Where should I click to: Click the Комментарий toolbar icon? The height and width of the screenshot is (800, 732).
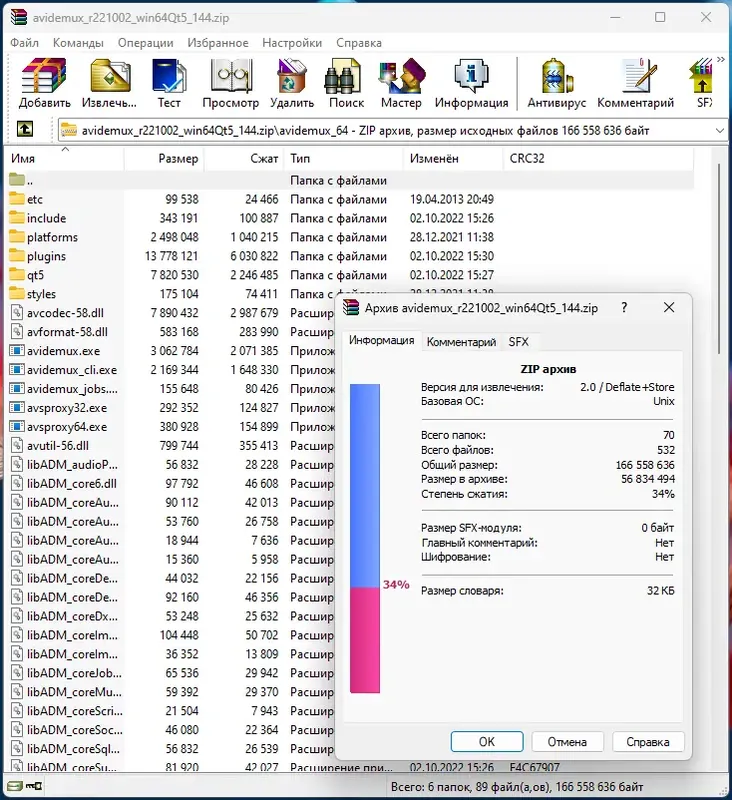636,83
